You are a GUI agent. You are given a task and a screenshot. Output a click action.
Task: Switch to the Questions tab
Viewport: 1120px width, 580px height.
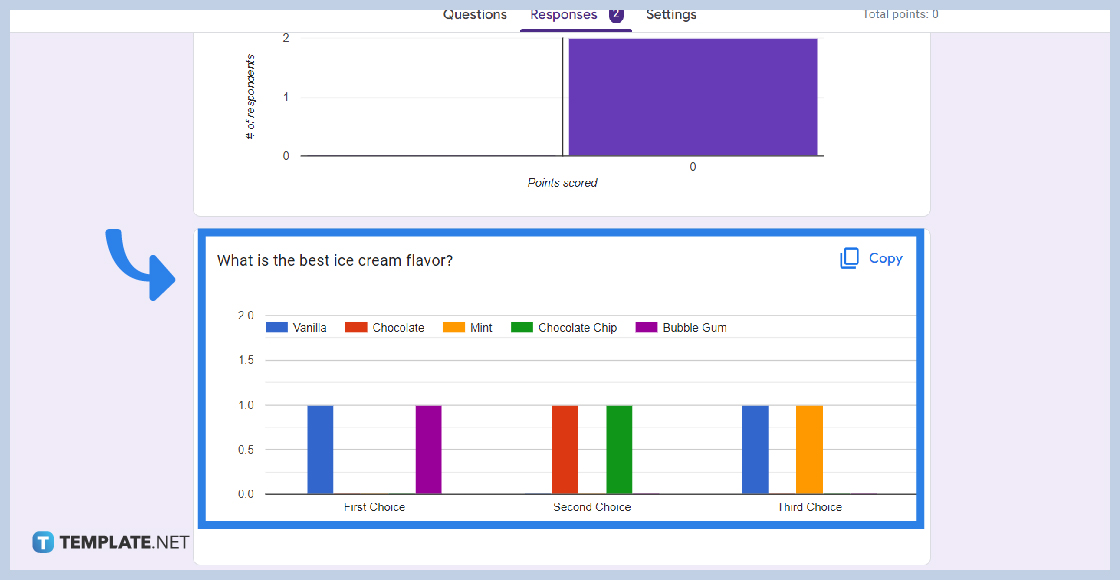coord(475,15)
